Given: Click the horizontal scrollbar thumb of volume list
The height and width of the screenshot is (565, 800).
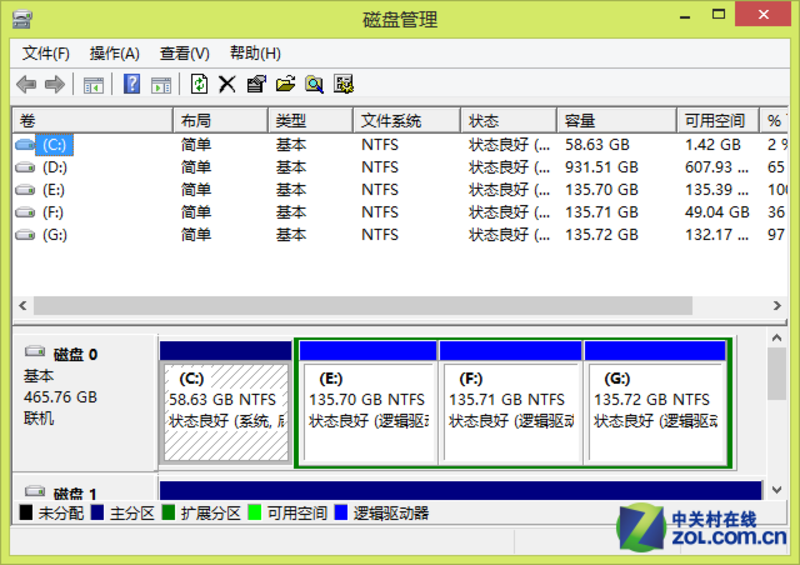Looking at the screenshot, I should tap(363, 306).
